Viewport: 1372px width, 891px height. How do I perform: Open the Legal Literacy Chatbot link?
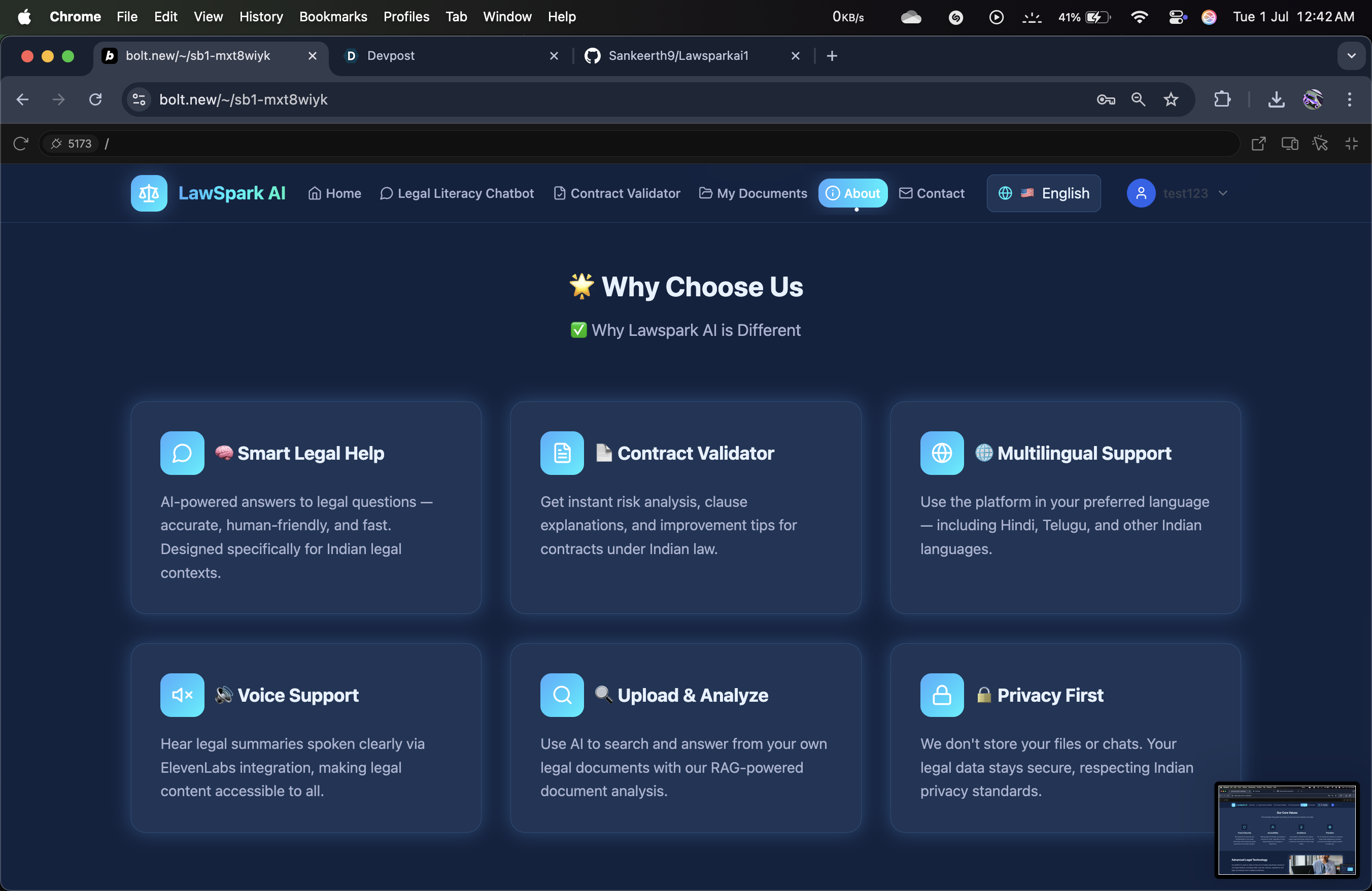pyautogui.click(x=457, y=193)
